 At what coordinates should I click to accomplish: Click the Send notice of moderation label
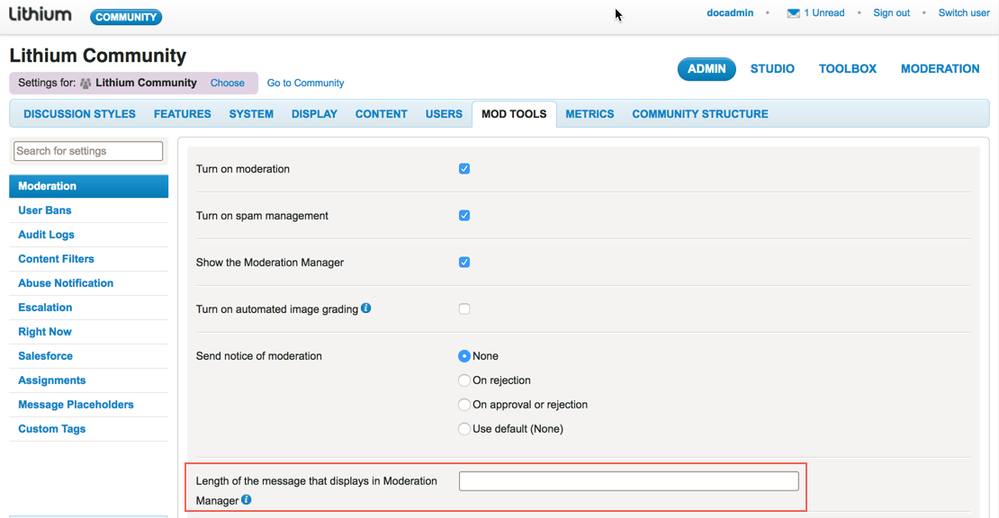[x=259, y=356]
